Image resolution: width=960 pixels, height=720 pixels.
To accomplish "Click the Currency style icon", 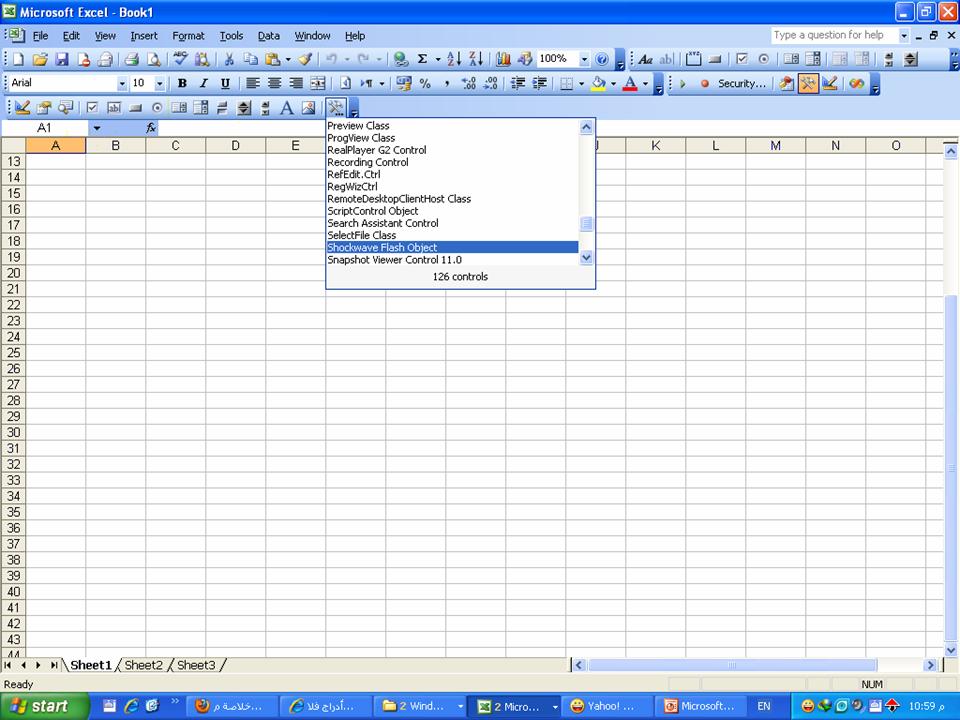I will 403,83.
